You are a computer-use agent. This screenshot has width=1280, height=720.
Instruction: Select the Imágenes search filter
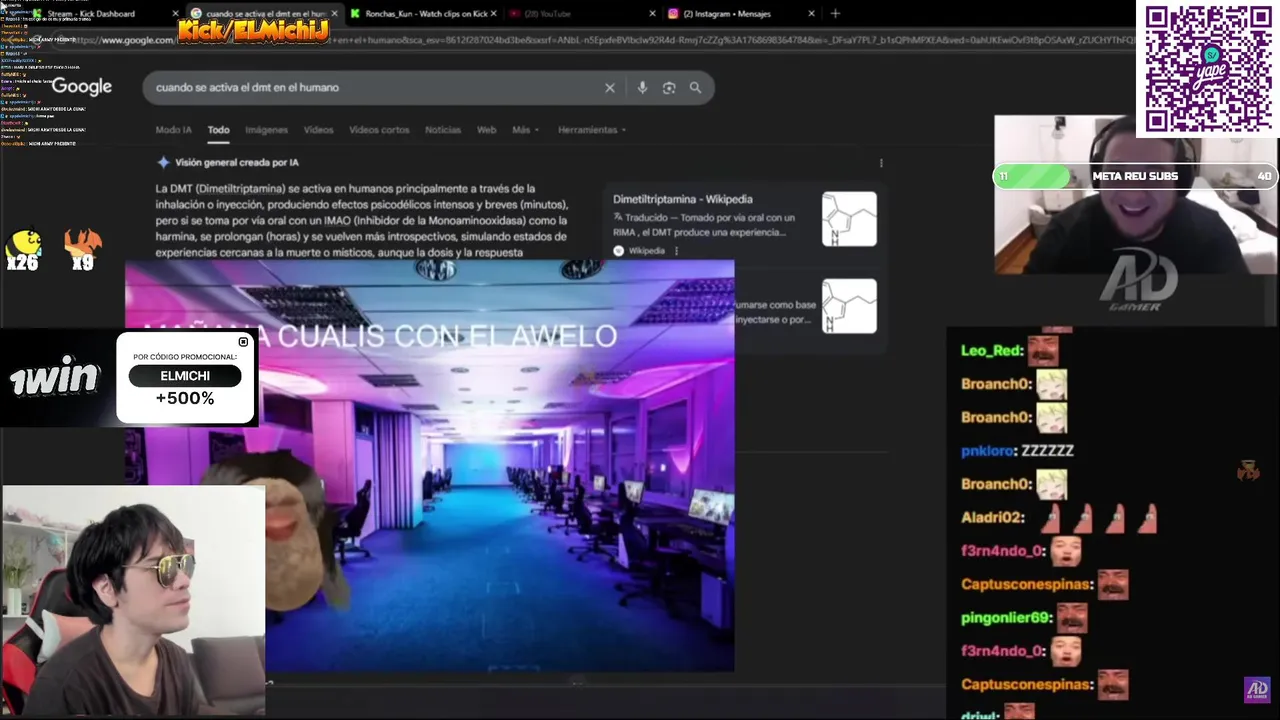pos(266,130)
